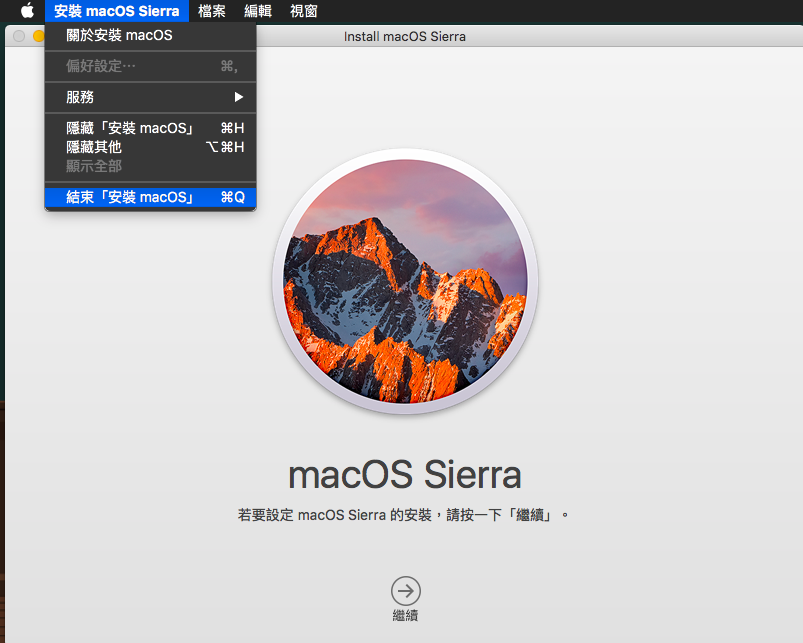Image resolution: width=803 pixels, height=643 pixels.
Task: Click the 若要設定 macOS Sierra 的安裝 instruction text
Action: coord(404,515)
